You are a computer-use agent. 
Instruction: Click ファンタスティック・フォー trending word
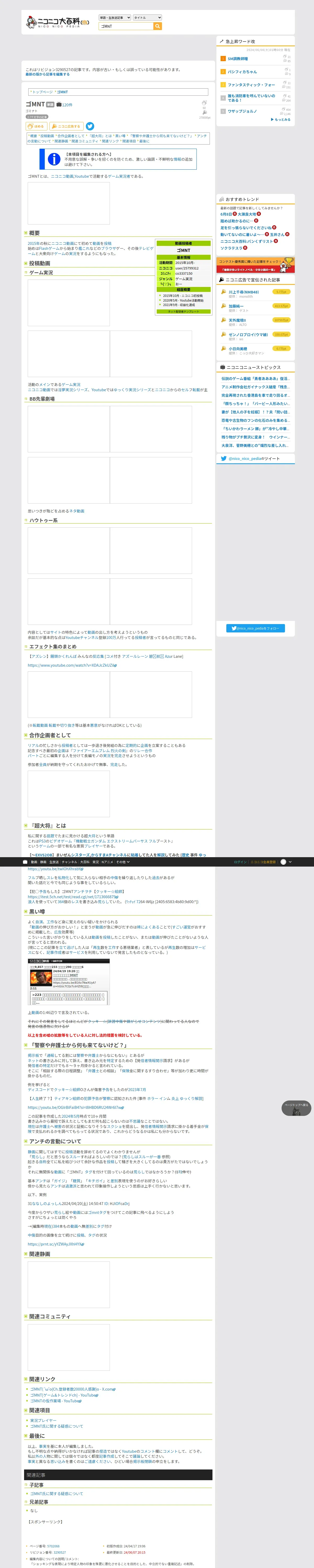coord(251,85)
